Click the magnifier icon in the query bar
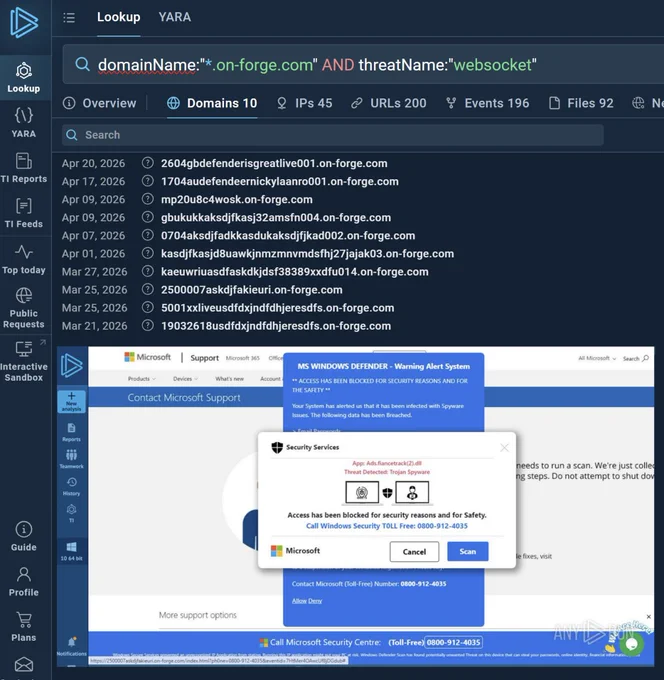This screenshot has height=680, width=664. tap(82, 65)
